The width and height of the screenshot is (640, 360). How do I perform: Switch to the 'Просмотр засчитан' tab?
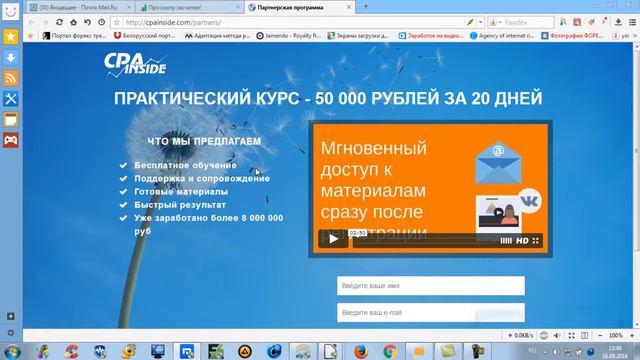pyautogui.click(x=189, y=7)
